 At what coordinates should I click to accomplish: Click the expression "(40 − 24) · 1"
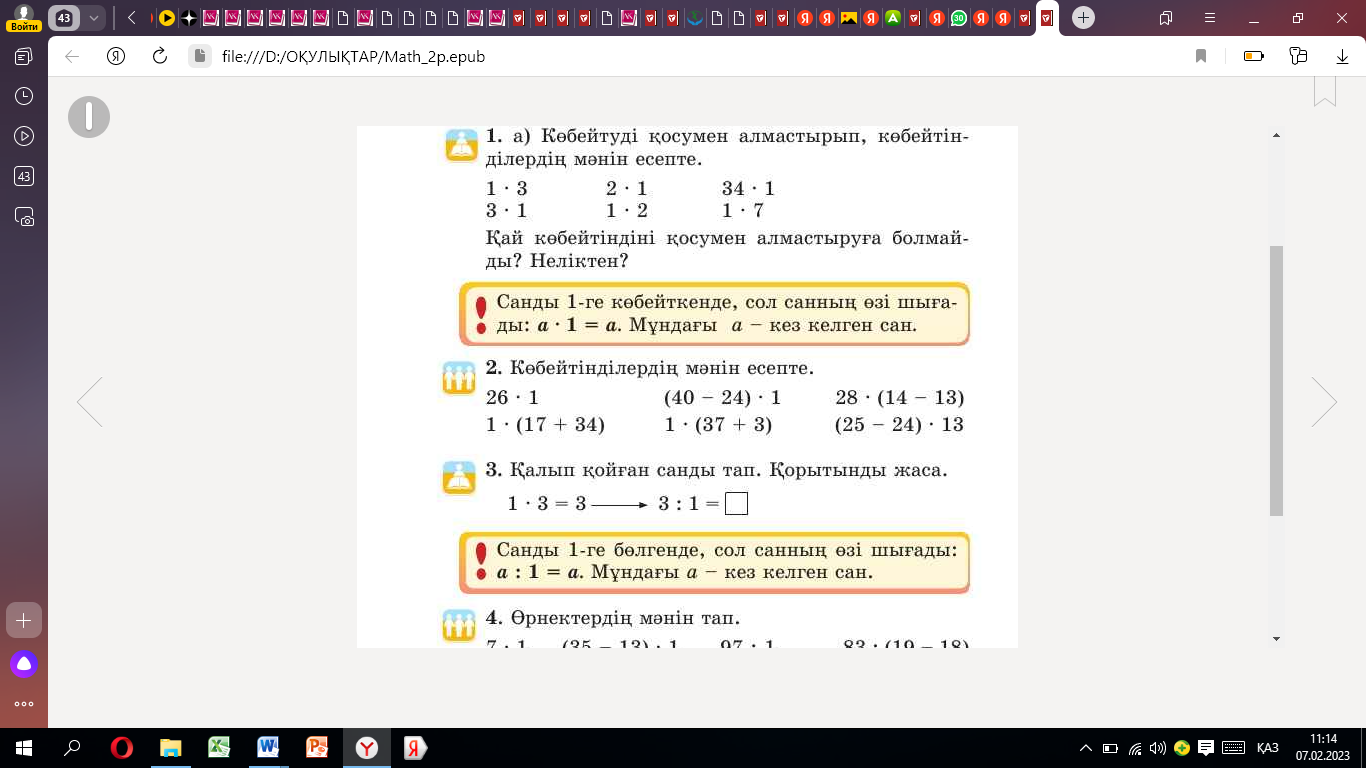[722, 398]
